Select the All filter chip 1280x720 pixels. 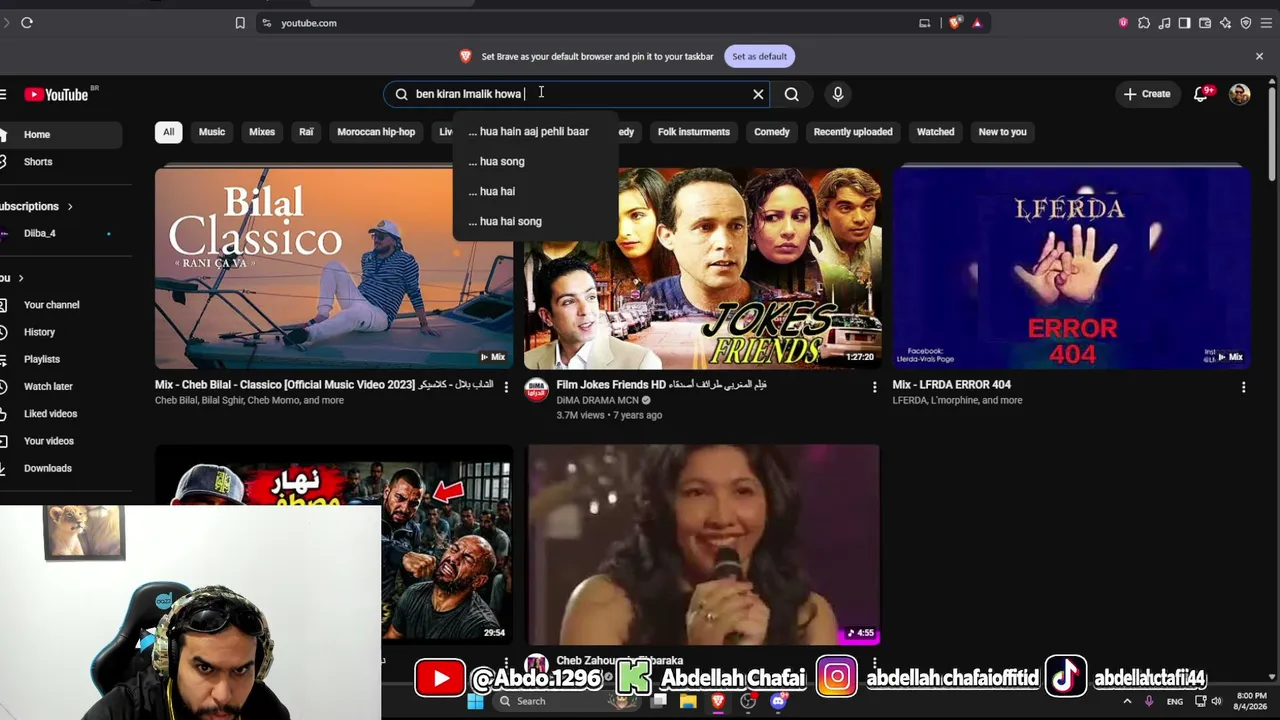pos(168,132)
